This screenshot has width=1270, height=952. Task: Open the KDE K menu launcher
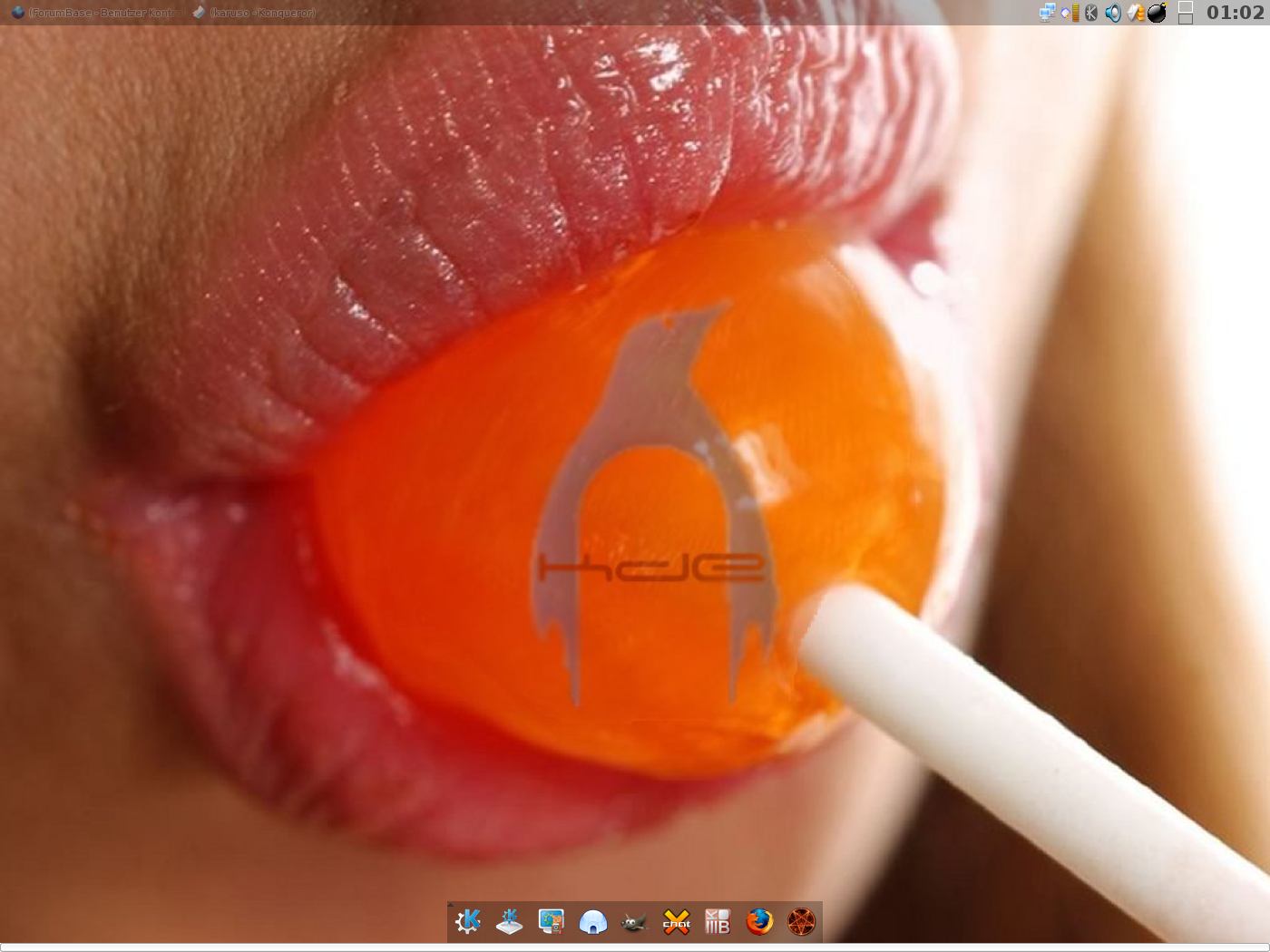click(x=468, y=922)
